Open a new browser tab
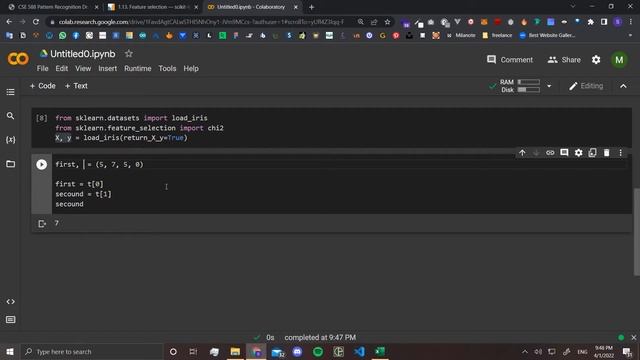The height and width of the screenshot is (360, 640). pyautogui.click(x=311, y=7)
